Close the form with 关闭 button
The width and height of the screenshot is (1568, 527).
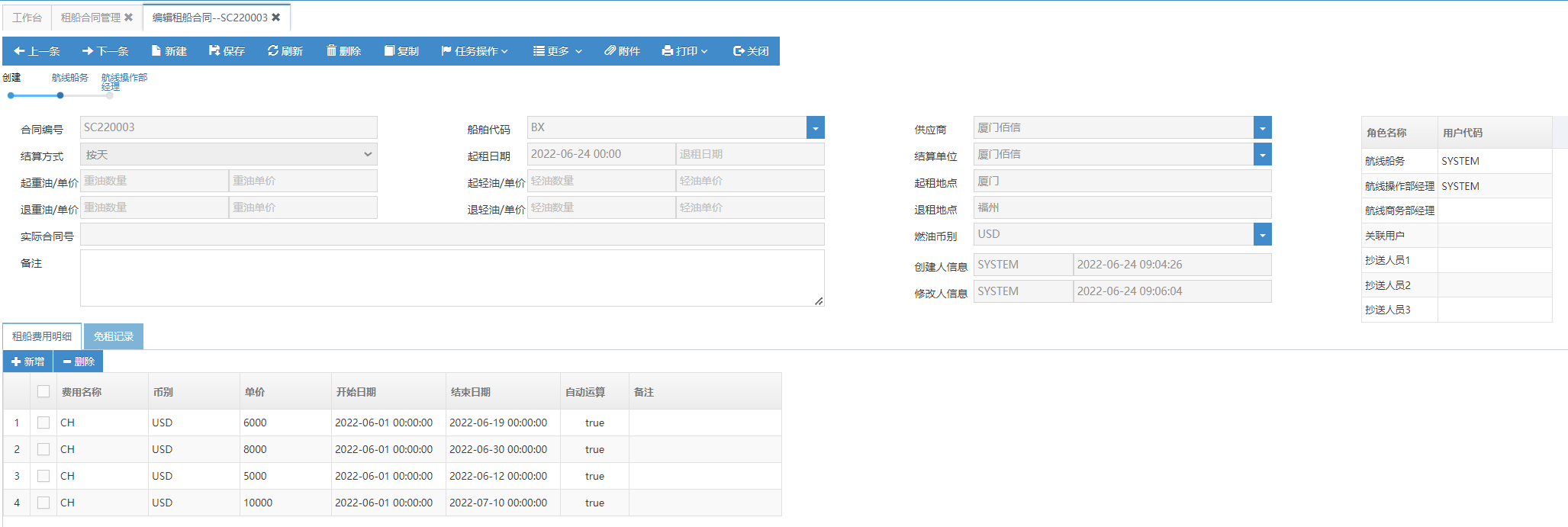tap(751, 51)
